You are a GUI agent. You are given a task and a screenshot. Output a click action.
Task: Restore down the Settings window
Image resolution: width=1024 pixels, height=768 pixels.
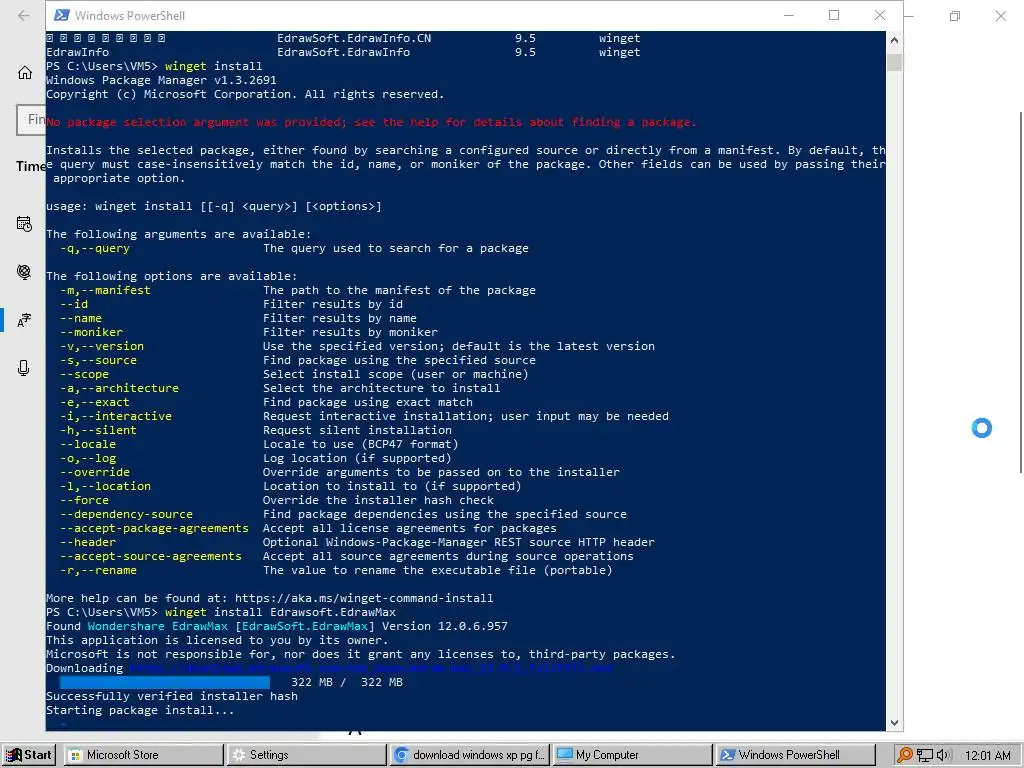click(x=955, y=16)
